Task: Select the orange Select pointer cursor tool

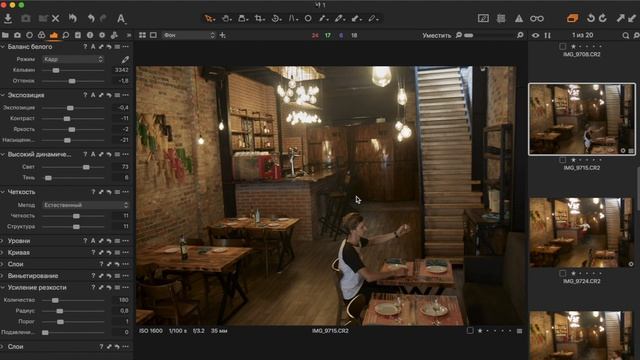Action: [209, 18]
